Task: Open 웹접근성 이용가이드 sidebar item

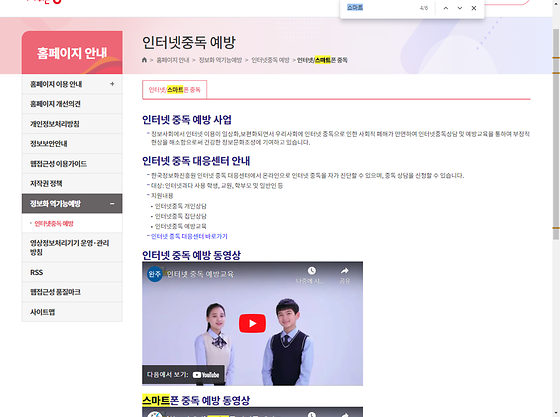Action: [x=72, y=164]
